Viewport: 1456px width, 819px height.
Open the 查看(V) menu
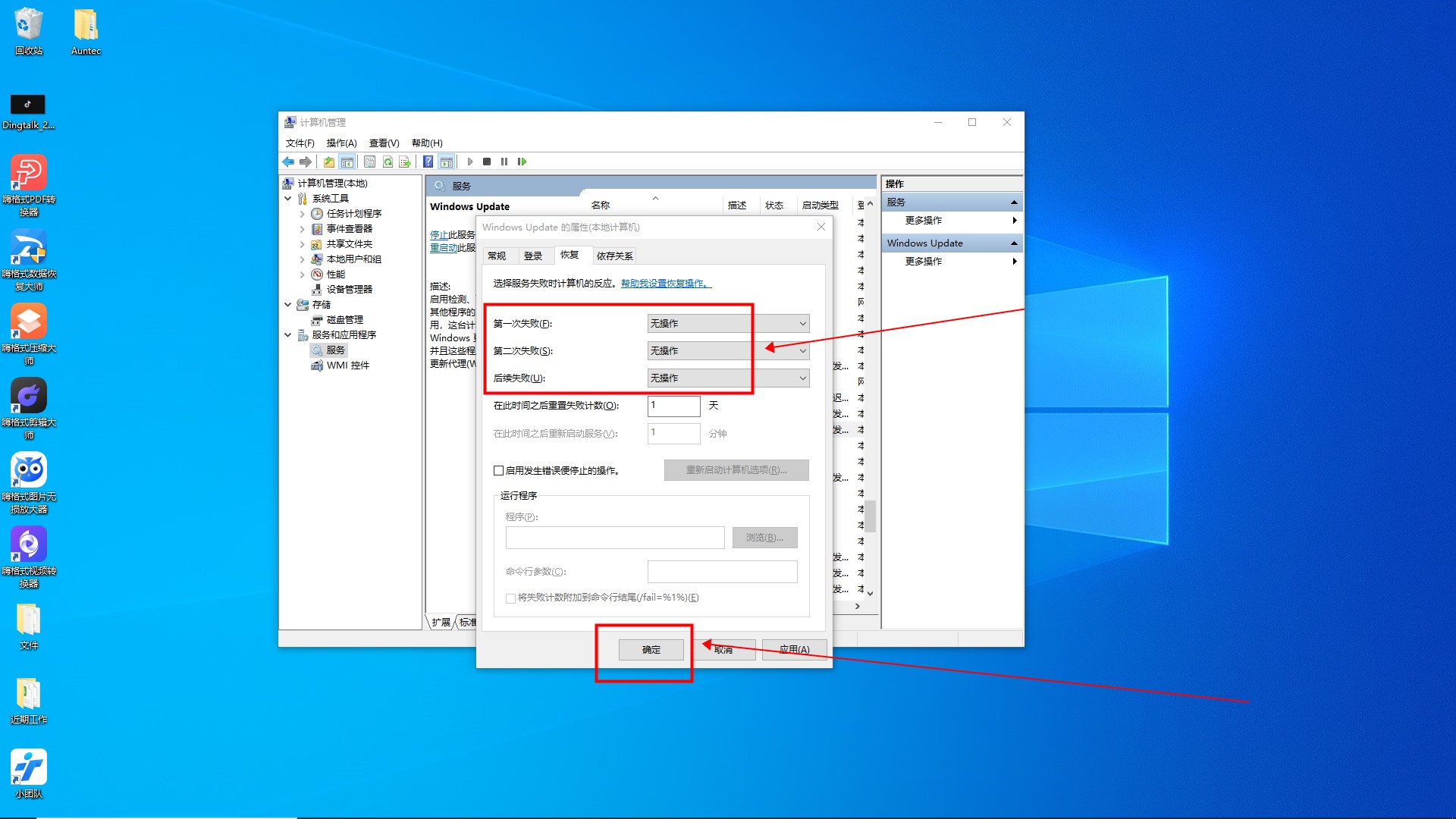click(x=384, y=143)
